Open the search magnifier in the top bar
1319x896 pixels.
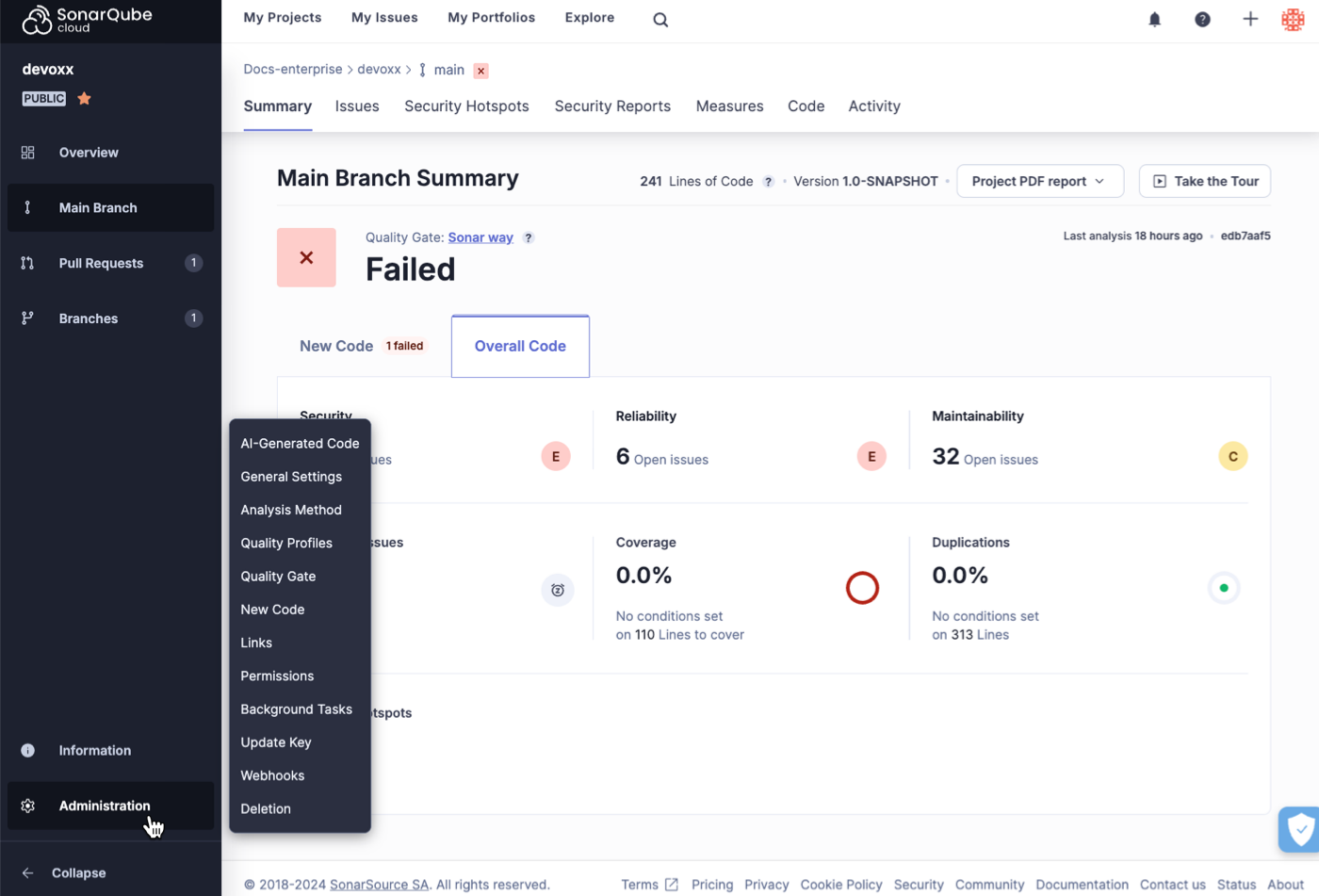click(x=659, y=19)
